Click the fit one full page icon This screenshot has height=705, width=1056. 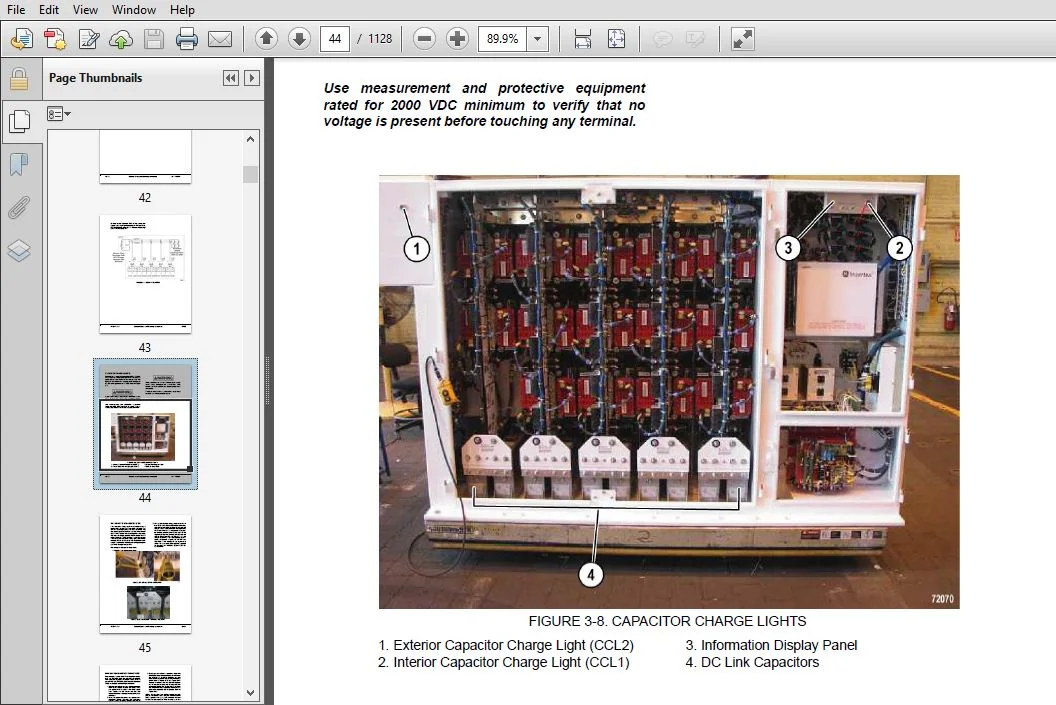point(616,39)
